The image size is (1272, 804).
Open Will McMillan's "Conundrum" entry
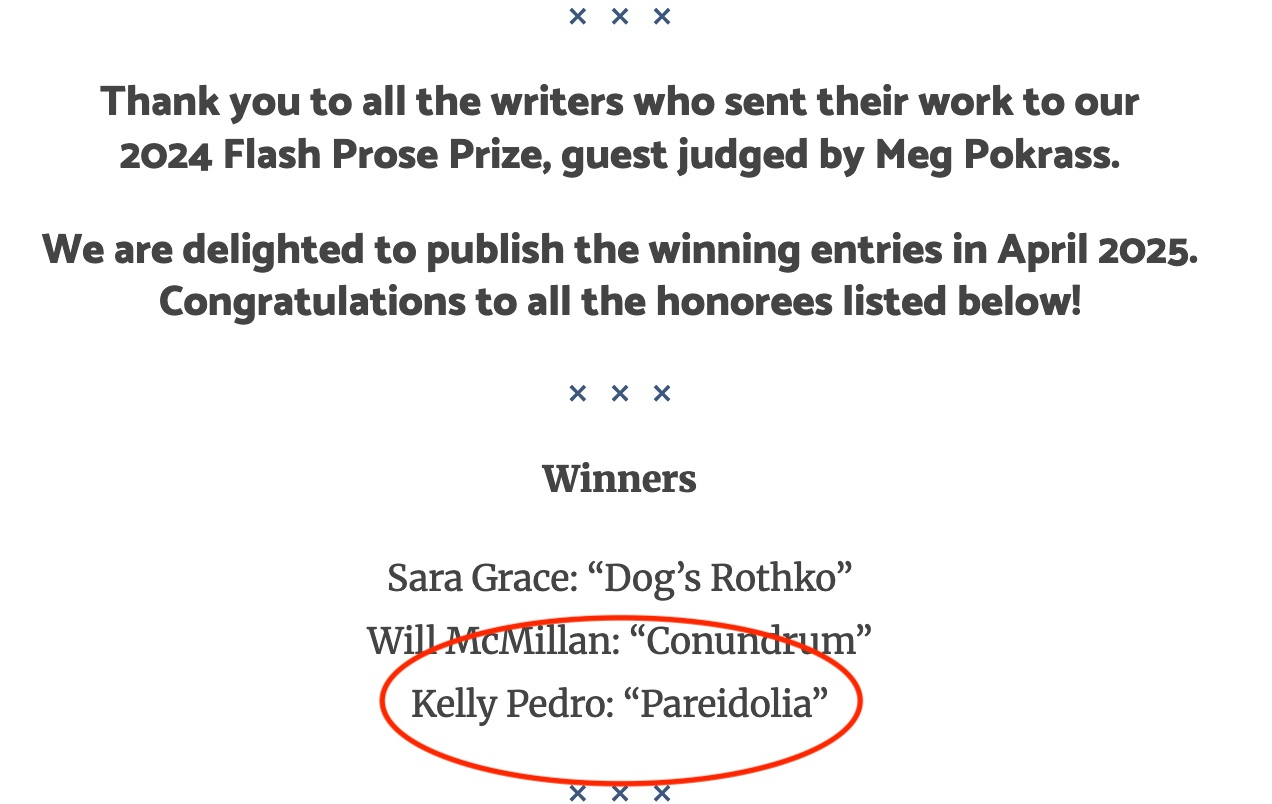pyautogui.click(x=619, y=640)
